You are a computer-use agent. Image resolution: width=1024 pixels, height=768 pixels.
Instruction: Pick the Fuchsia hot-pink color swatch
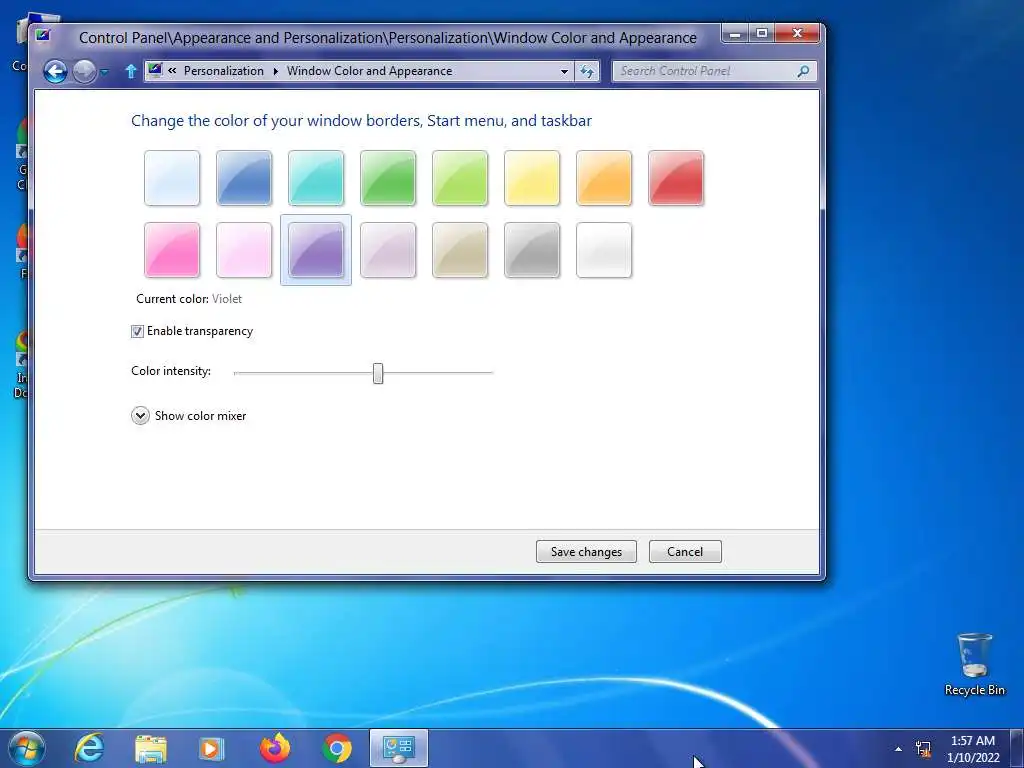(x=172, y=249)
